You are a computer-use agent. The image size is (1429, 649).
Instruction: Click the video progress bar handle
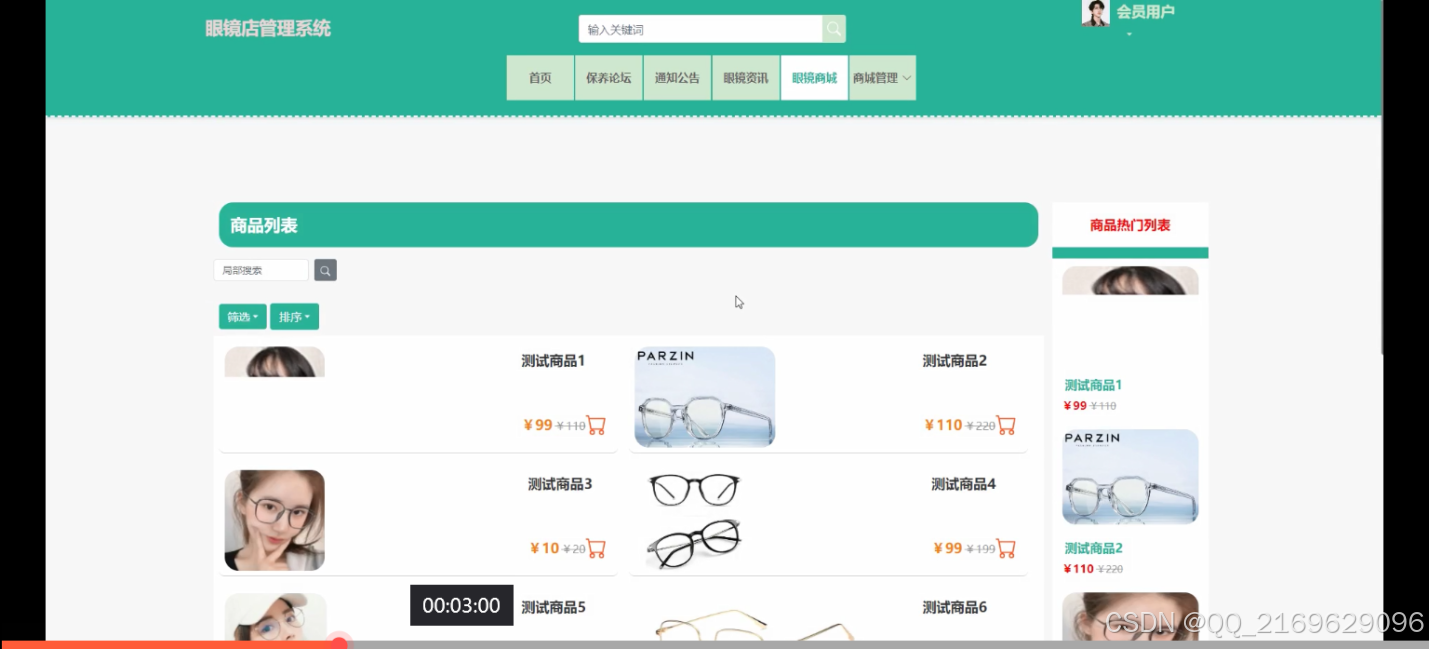pos(339,643)
